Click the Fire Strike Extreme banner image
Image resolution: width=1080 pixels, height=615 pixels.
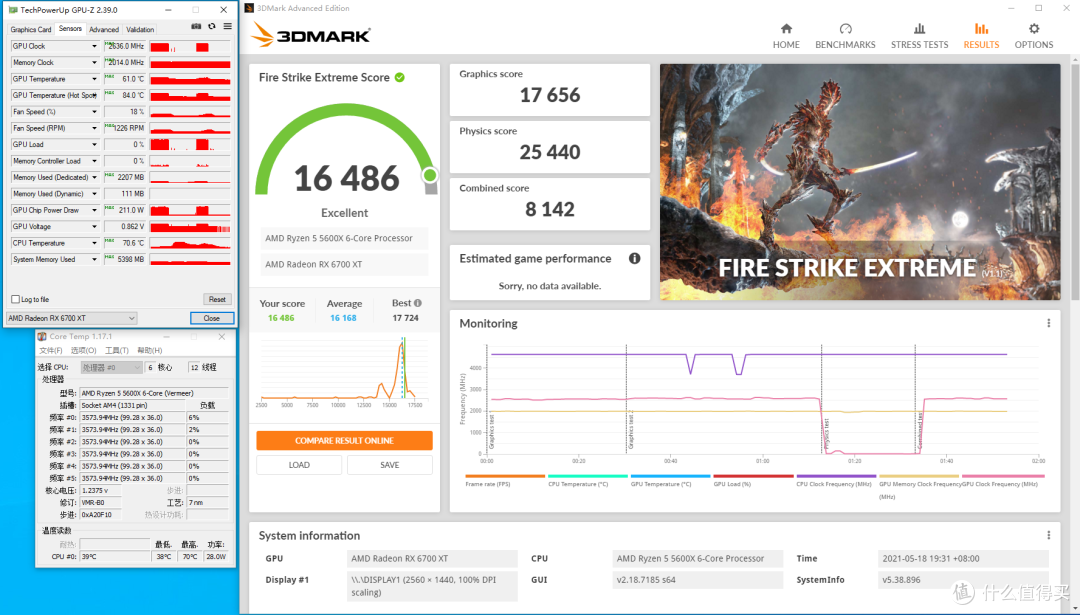click(x=860, y=182)
